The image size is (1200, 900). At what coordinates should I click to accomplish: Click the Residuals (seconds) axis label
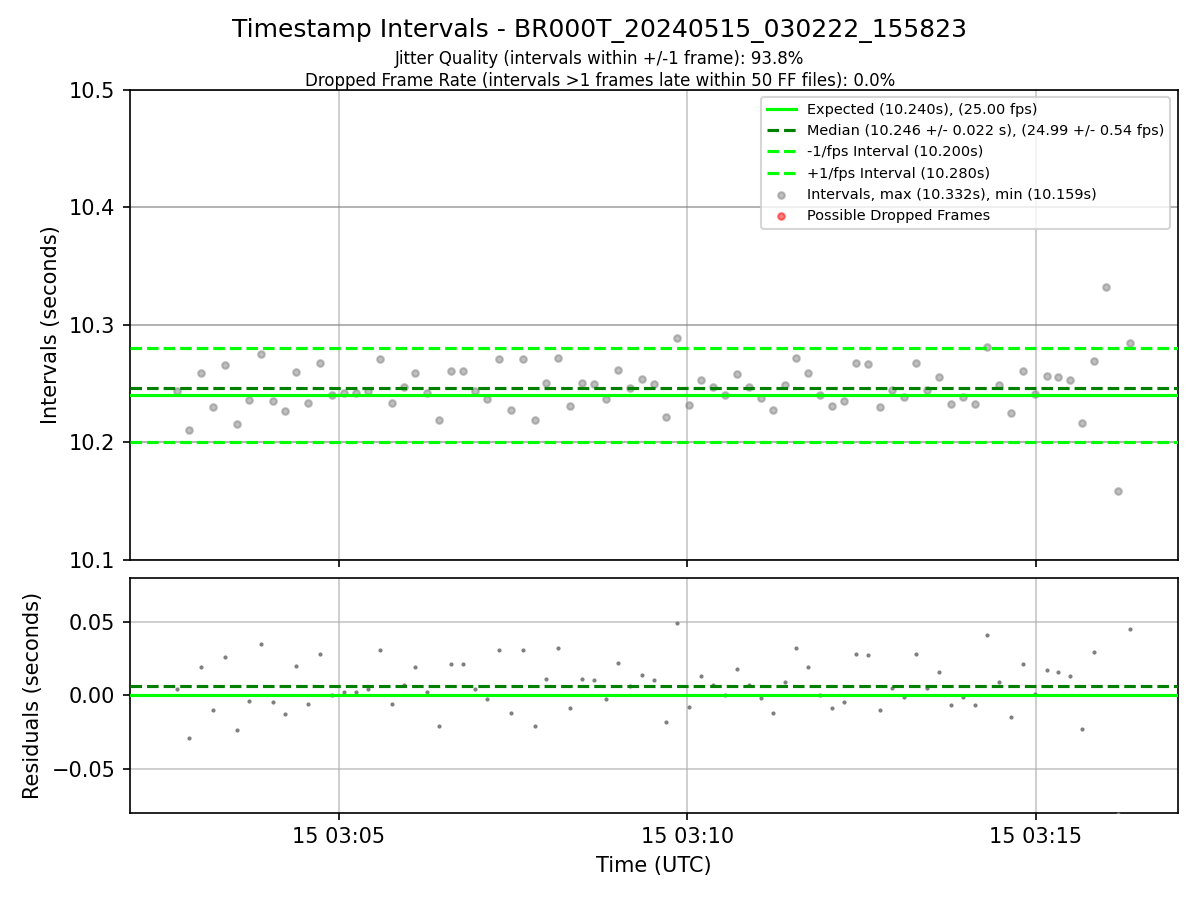click(x=32, y=696)
